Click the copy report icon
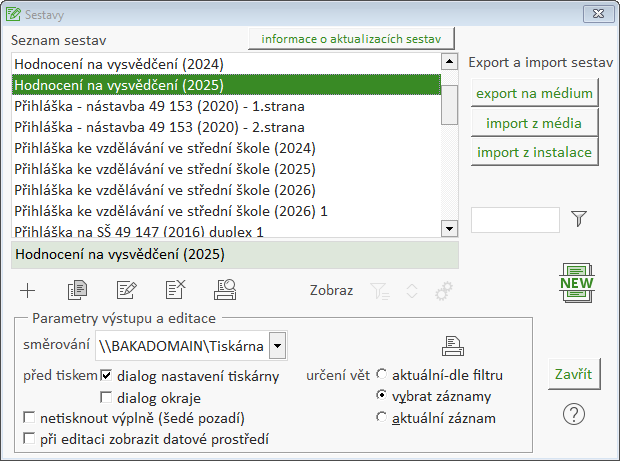 (x=77, y=291)
